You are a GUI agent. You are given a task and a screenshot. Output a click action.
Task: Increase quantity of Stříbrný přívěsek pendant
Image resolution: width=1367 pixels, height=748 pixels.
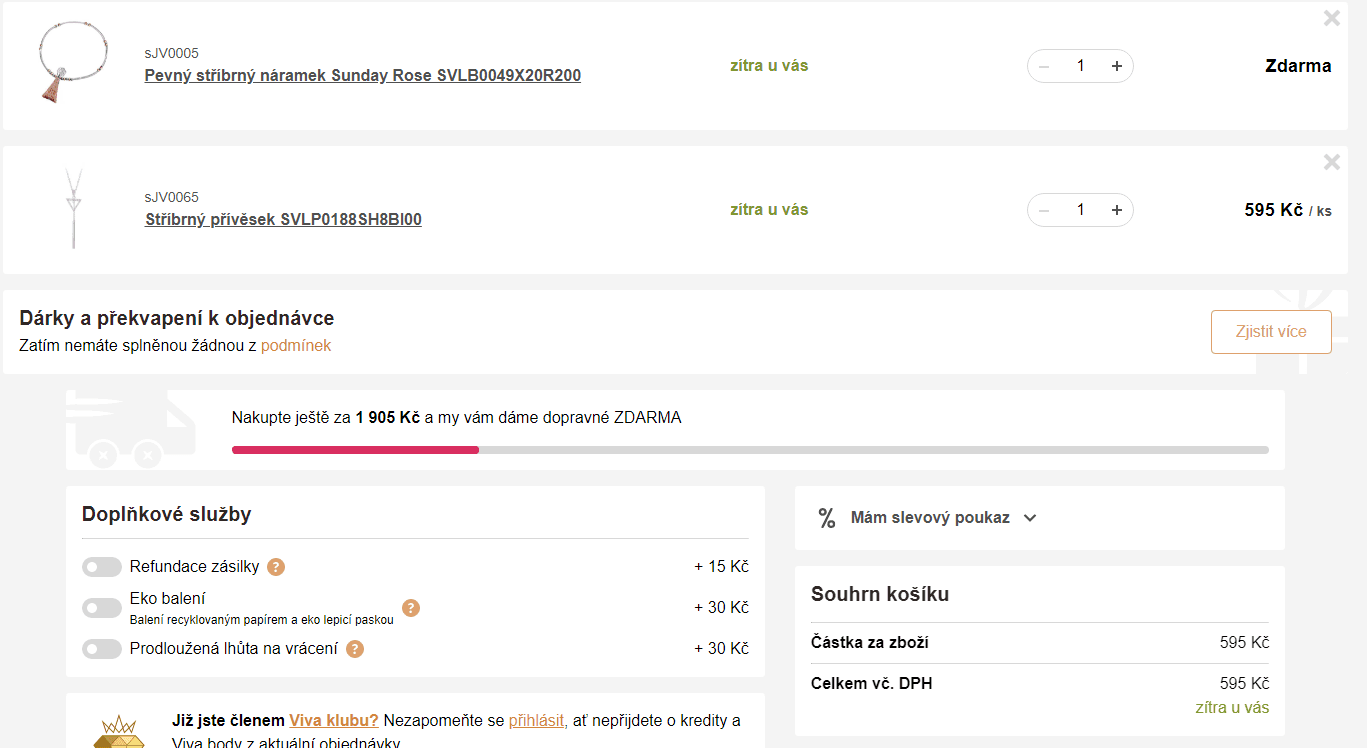[x=1117, y=210]
